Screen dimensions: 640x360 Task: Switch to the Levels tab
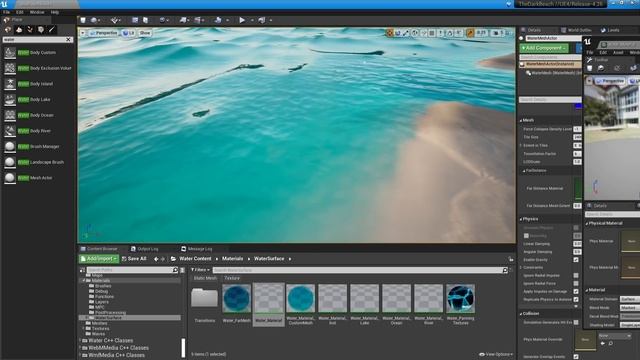[611, 30]
